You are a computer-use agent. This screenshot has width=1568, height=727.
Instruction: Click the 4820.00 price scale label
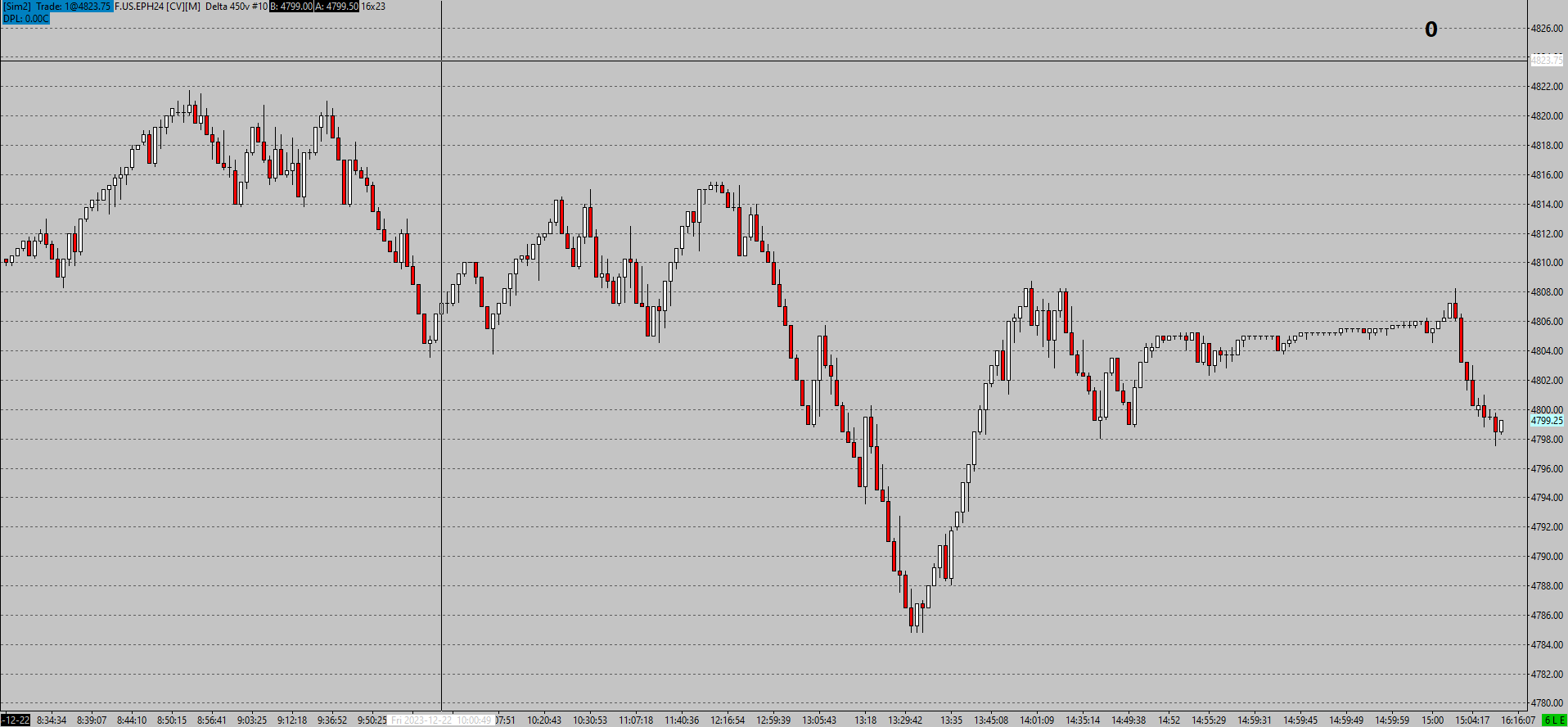(1547, 116)
